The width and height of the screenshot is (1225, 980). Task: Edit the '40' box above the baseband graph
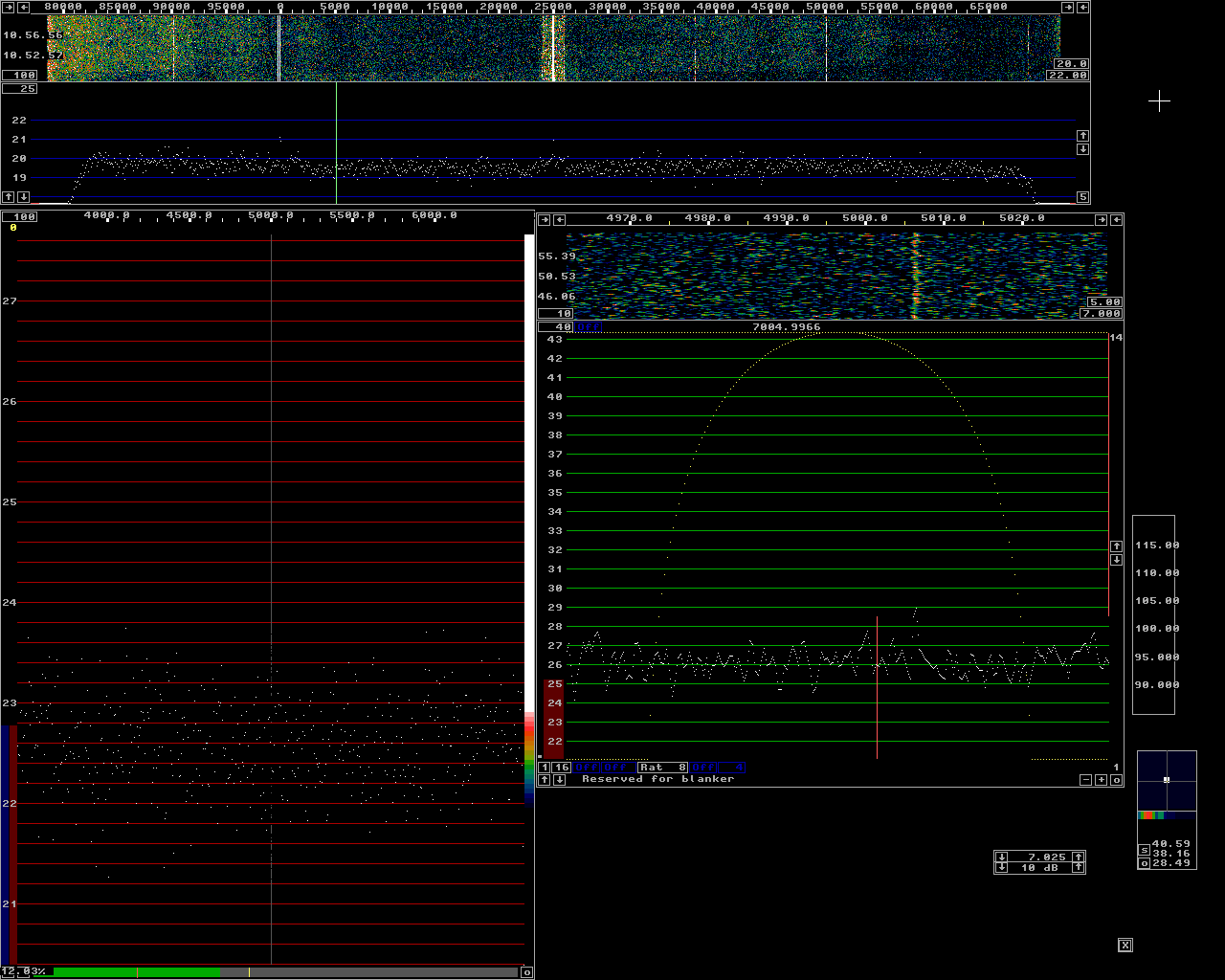pyautogui.click(x=555, y=326)
